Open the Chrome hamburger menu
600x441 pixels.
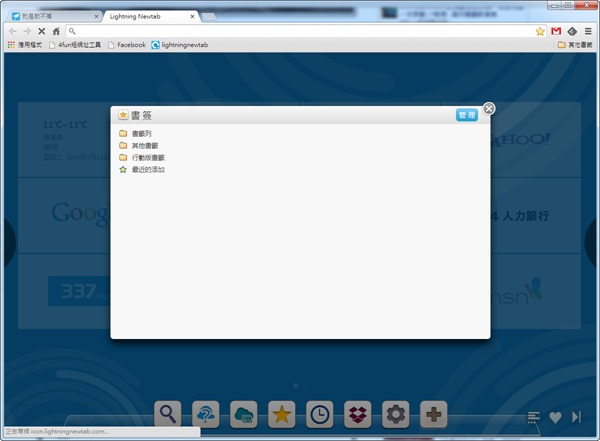pos(588,31)
